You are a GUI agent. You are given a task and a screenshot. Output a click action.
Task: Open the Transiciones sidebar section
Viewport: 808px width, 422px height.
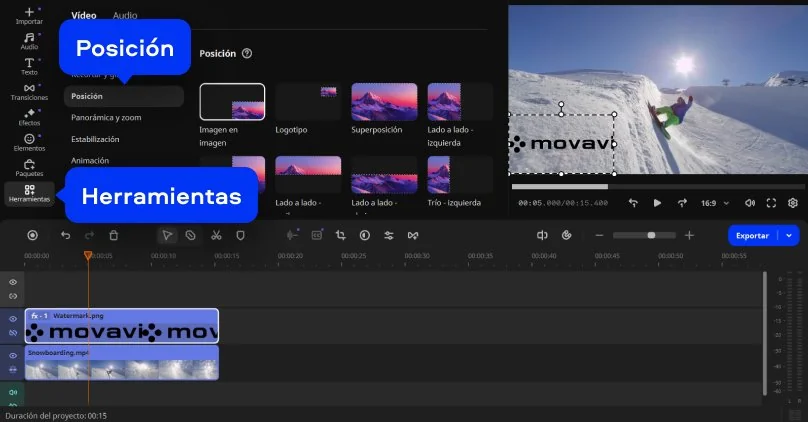[x=29, y=92]
